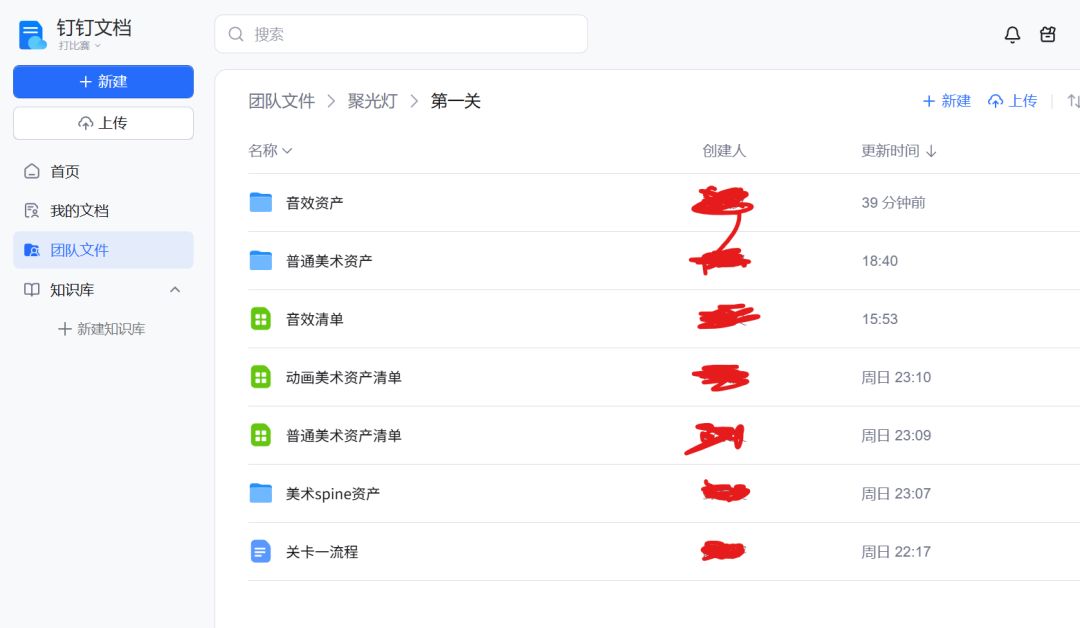Screen dimensions: 1080x628
Task: Click the 普通美术资产清单 spreadsheet icon
Action: pyautogui.click(x=260, y=435)
